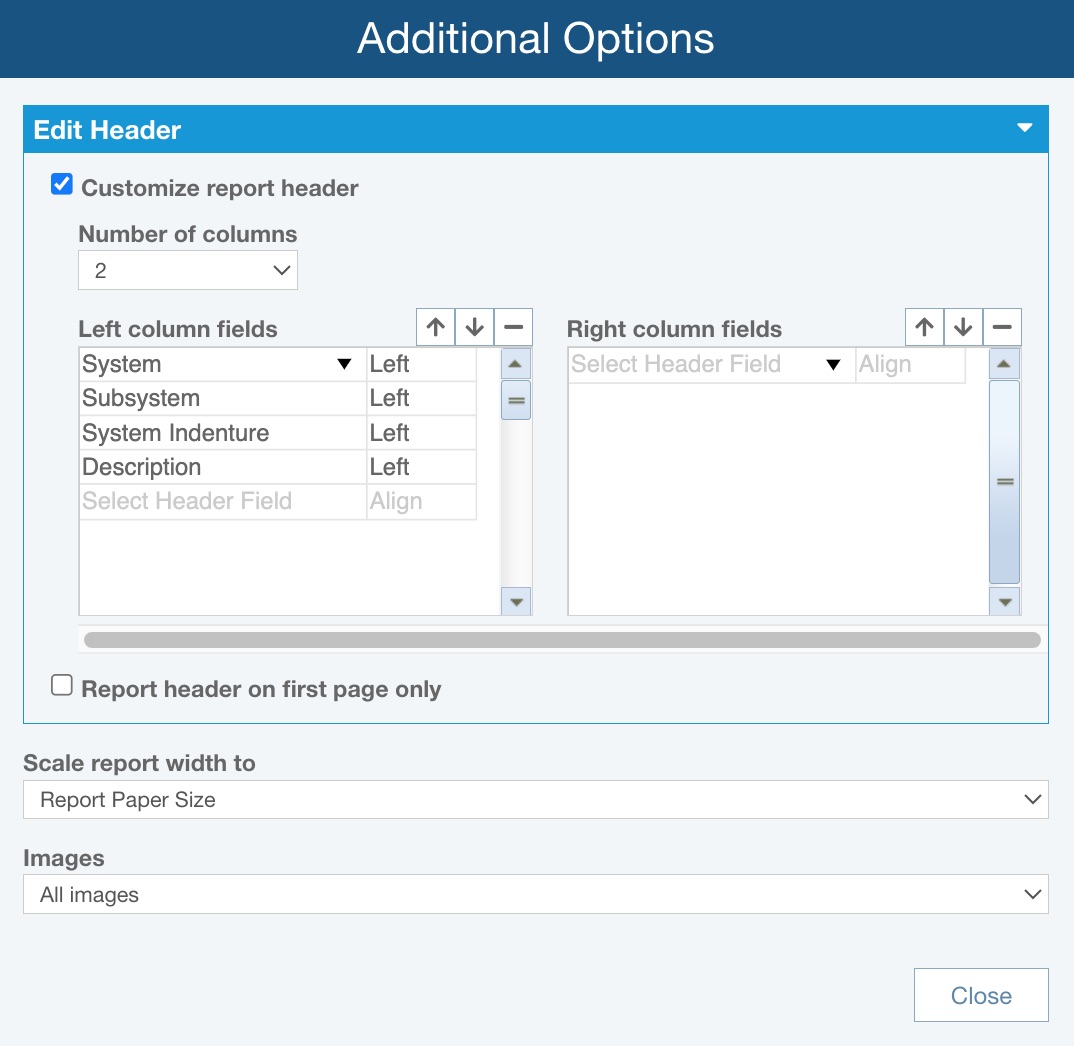Click remove (minus) button for right column fields
Image resolution: width=1074 pixels, height=1046 pixels.
[1002, 328]
